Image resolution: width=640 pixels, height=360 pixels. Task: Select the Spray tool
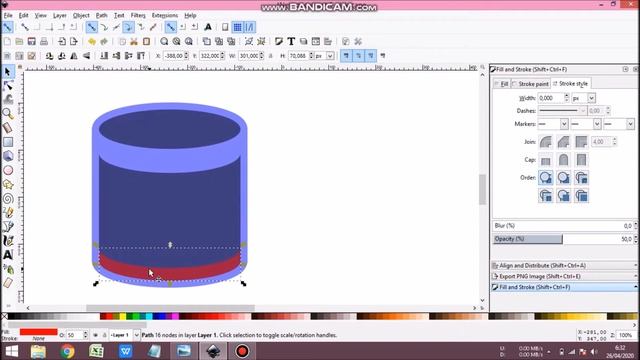(x=8, y=269)
